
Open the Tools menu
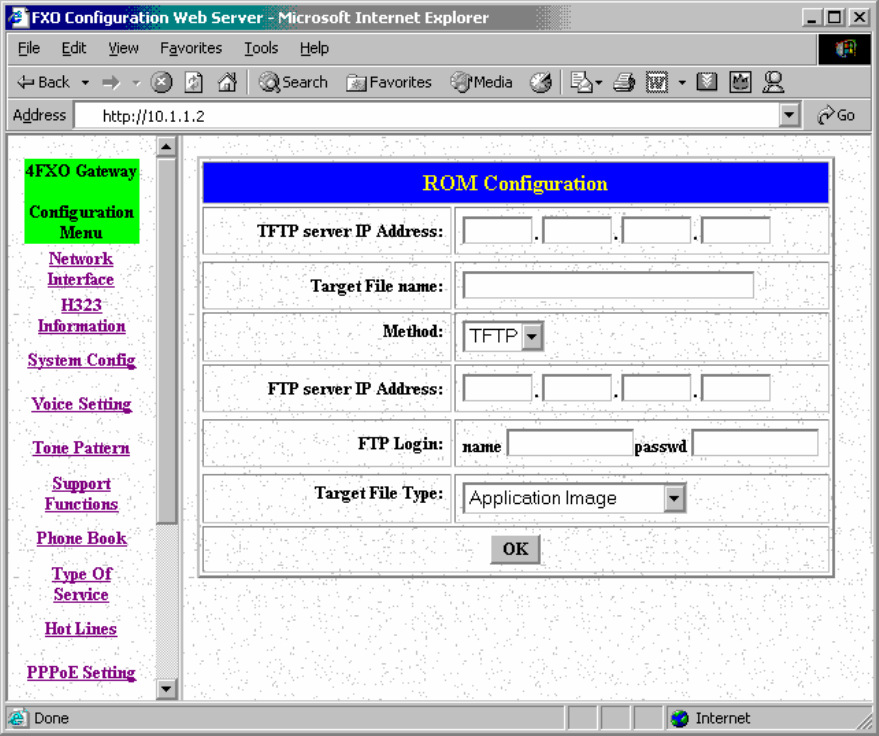(261, 48)
